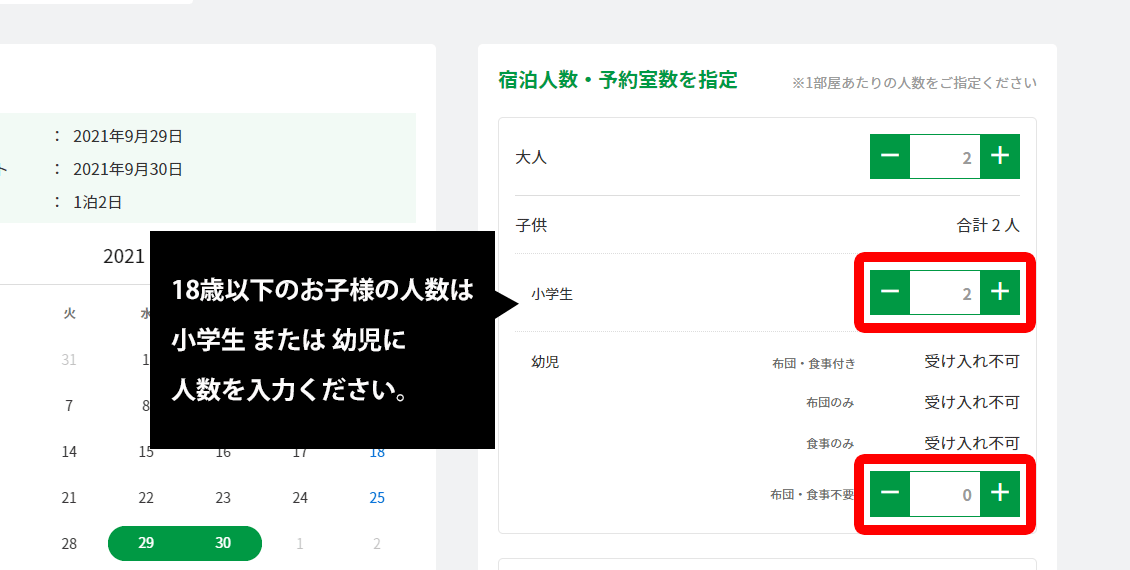This screenshot has width=1130, height=570.
Task: Select calendar date 23
Action: pos(223,498)
